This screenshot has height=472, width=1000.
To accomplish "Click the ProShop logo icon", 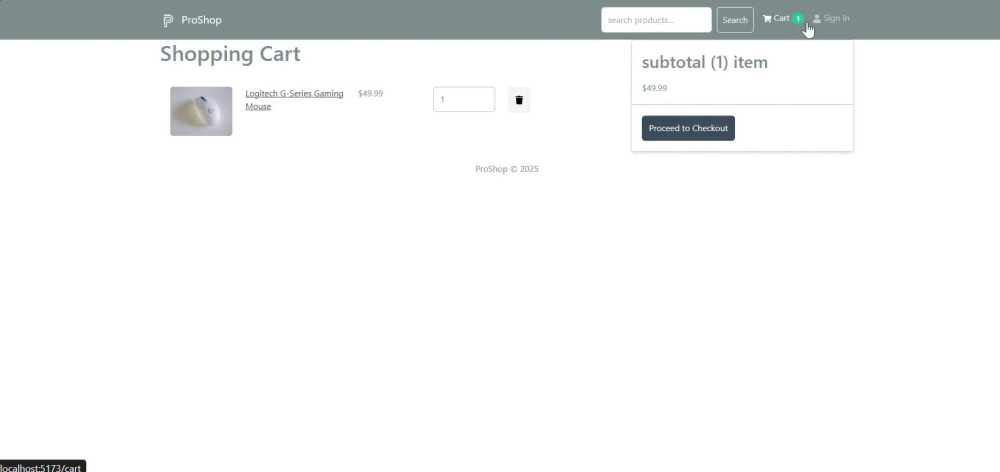I will [168, 20].
